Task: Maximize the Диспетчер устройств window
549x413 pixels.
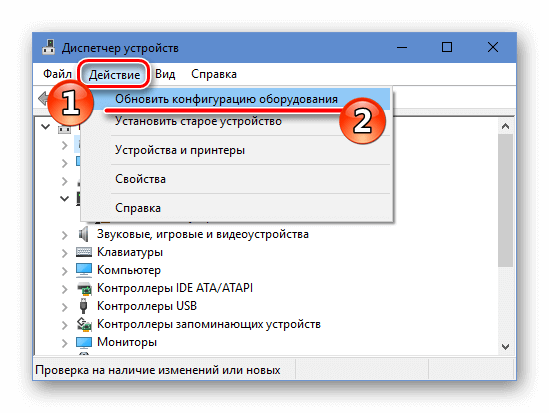Action: coord(447,47)
